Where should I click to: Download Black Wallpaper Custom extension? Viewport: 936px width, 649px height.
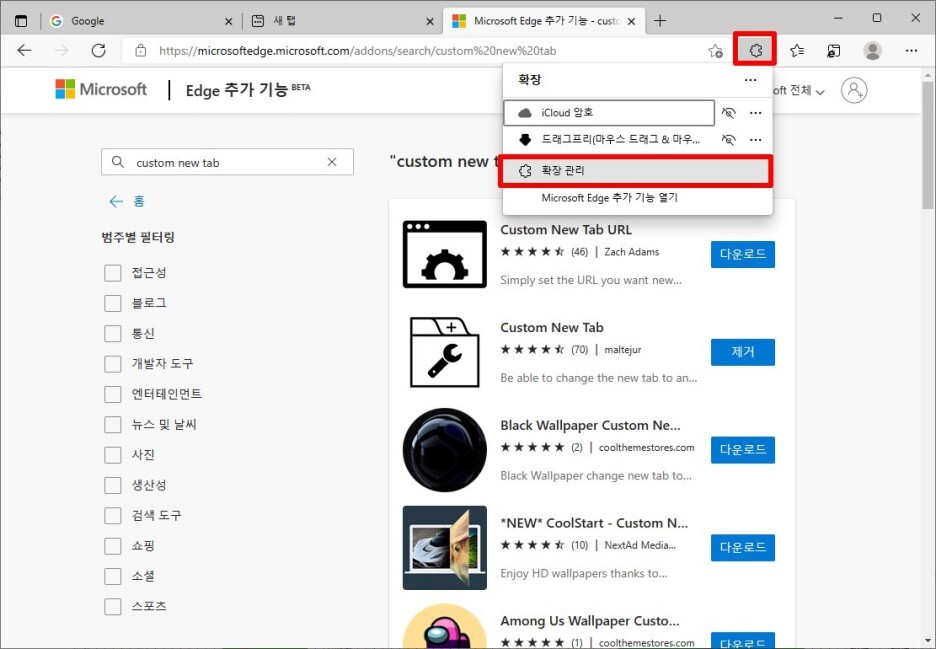coord(743,450)
